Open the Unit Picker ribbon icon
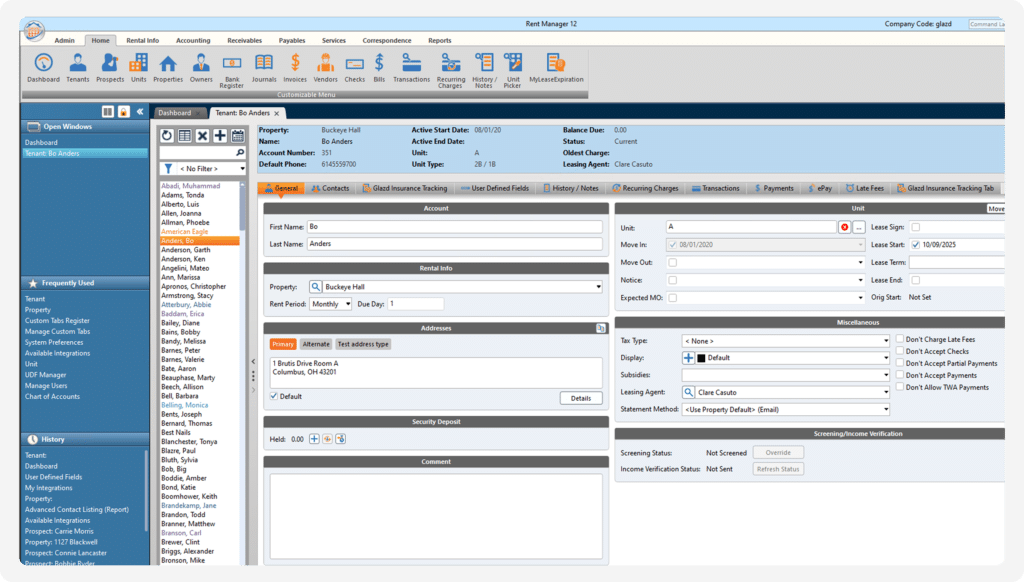The height and width of the screenshot is (582, 1024). (x=513, y=71)
